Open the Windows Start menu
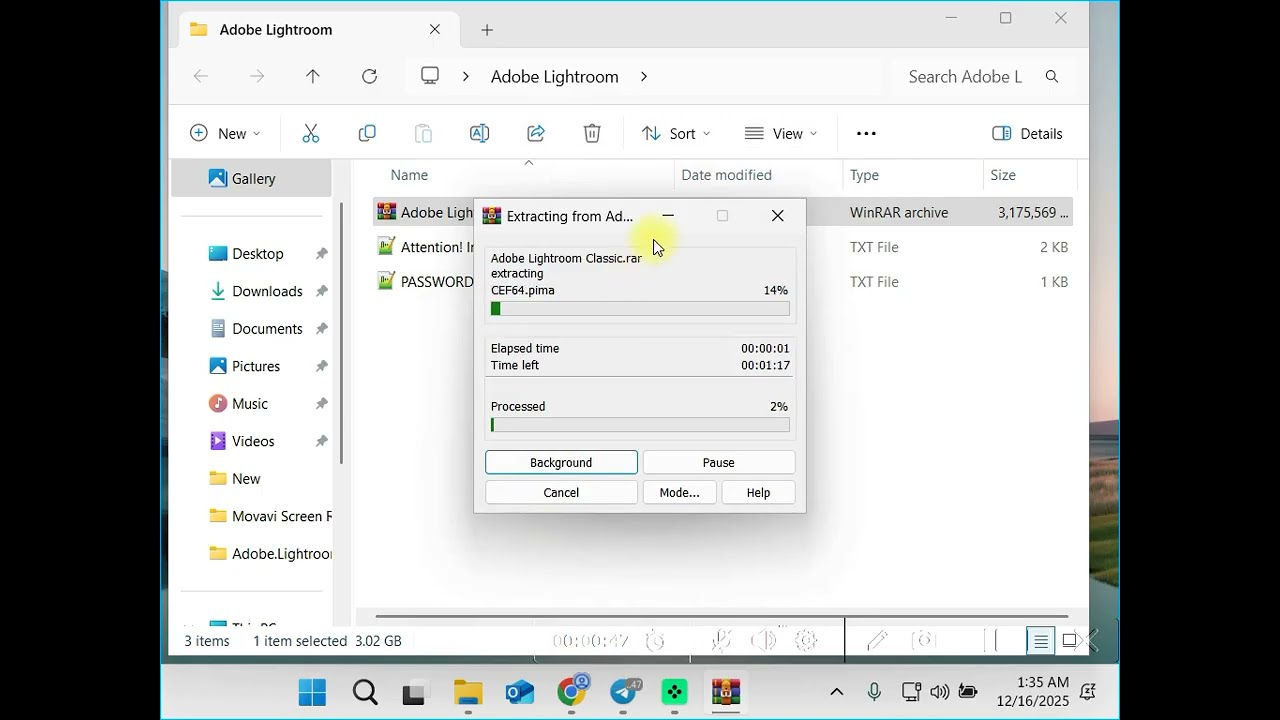This screenshot has height=720, width=1280. (x=312, y=692)
